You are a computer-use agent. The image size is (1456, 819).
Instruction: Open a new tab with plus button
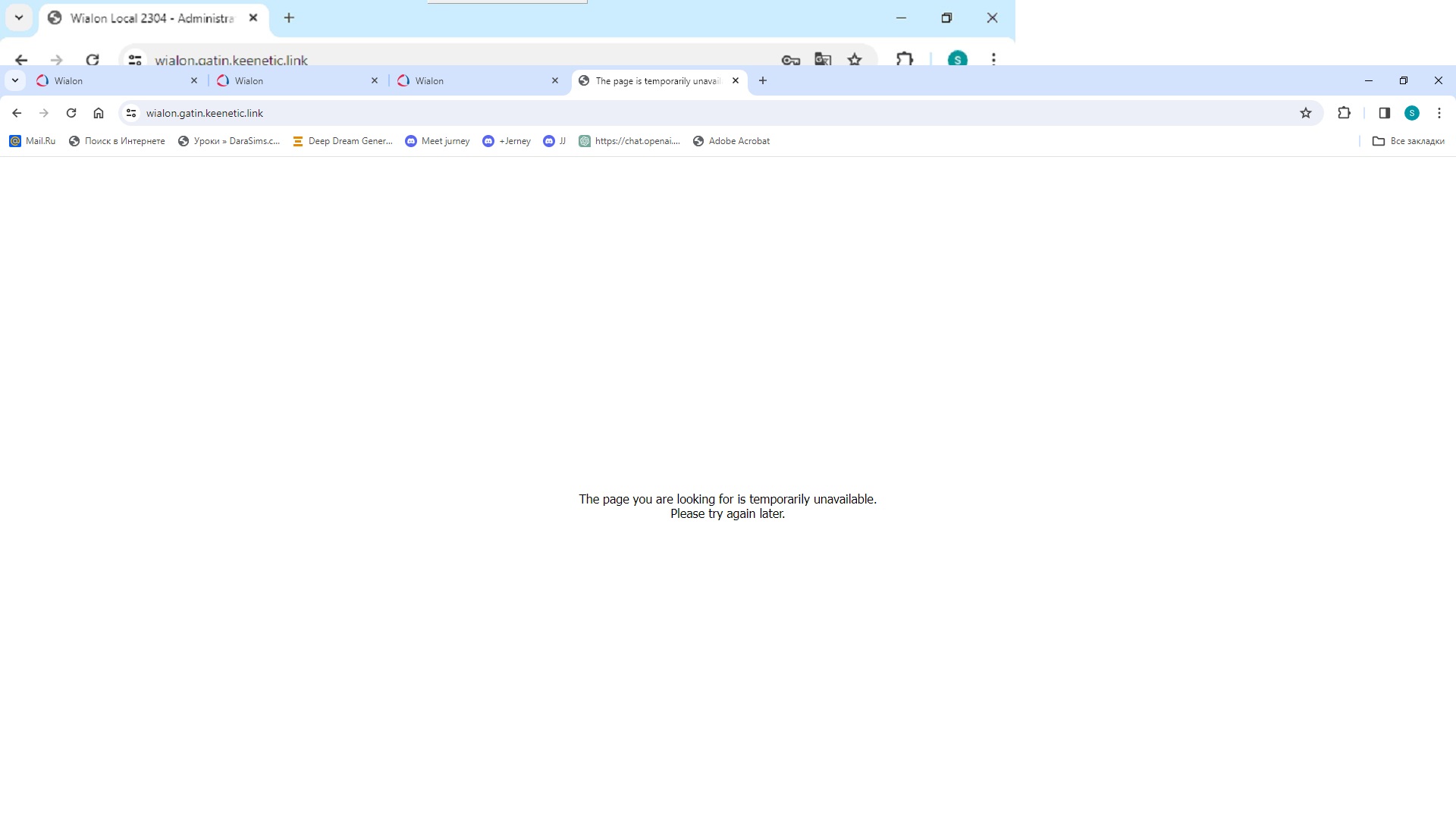[x=763, y=80]
